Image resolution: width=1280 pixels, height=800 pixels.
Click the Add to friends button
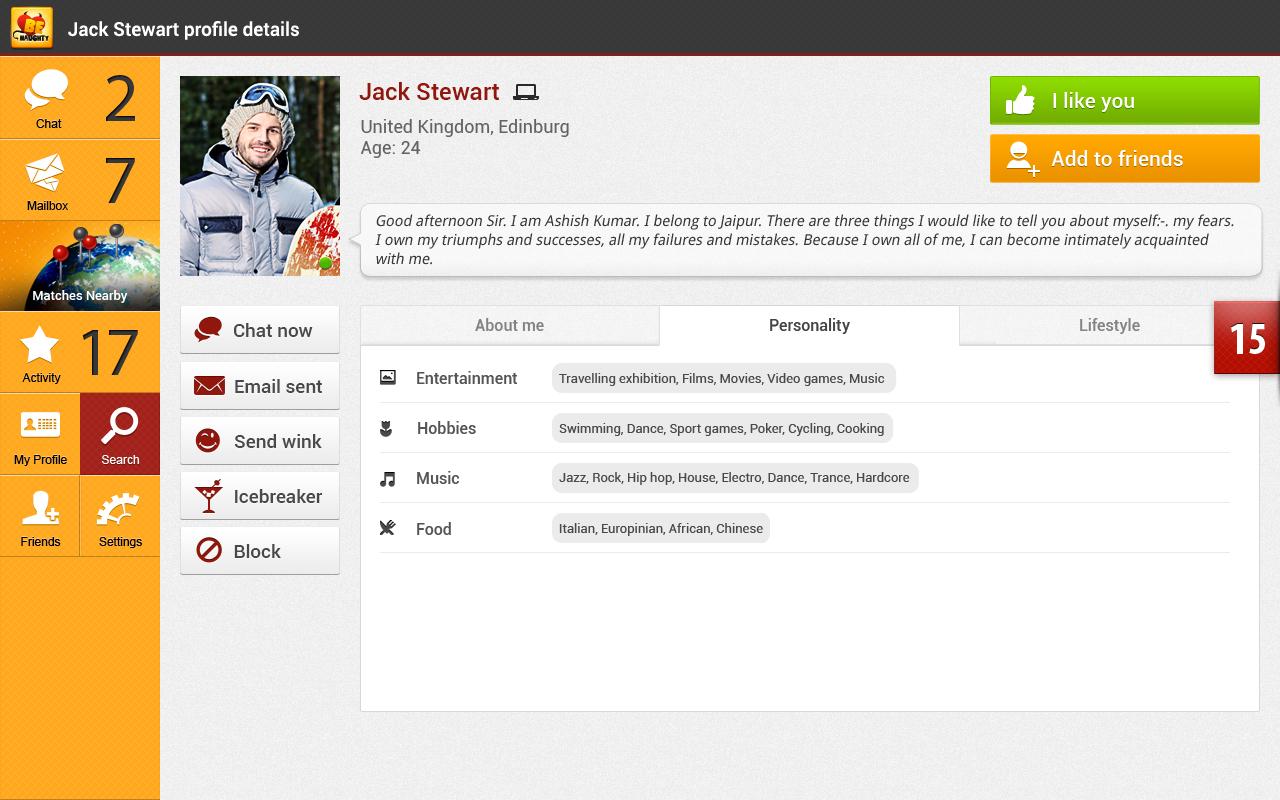[x=1124, y=159]
